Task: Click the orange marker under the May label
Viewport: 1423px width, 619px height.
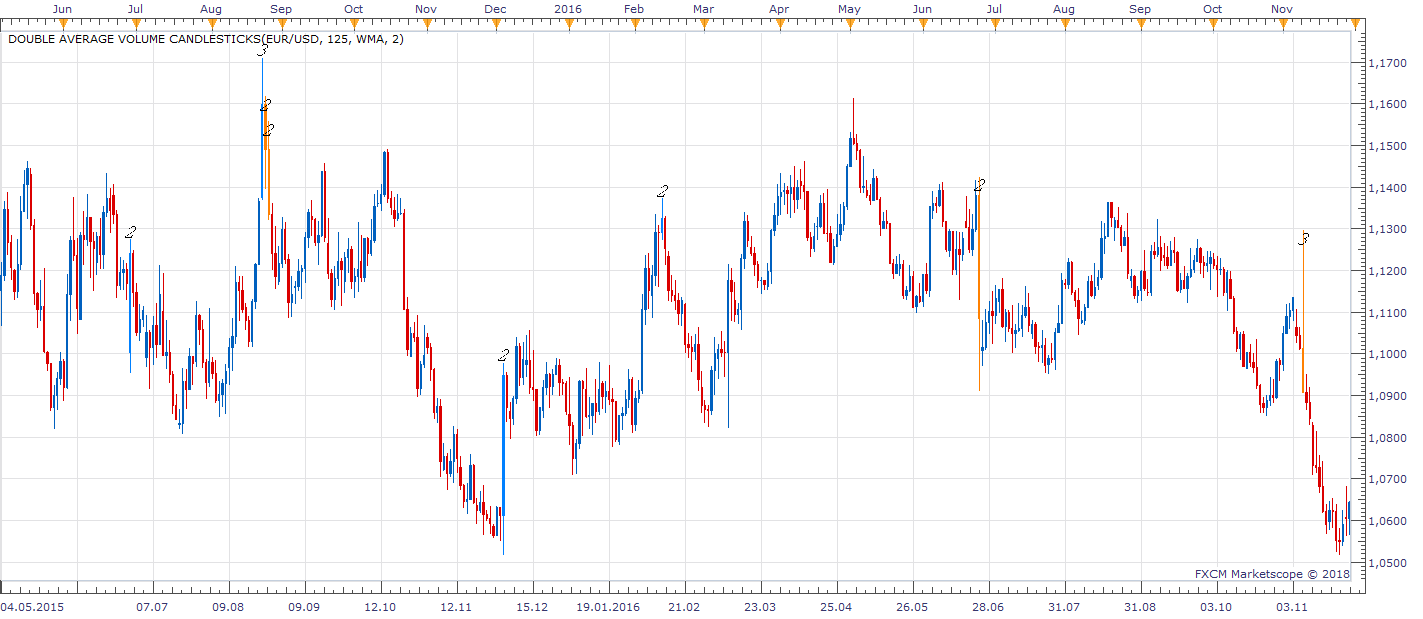Action: (850, 24)
